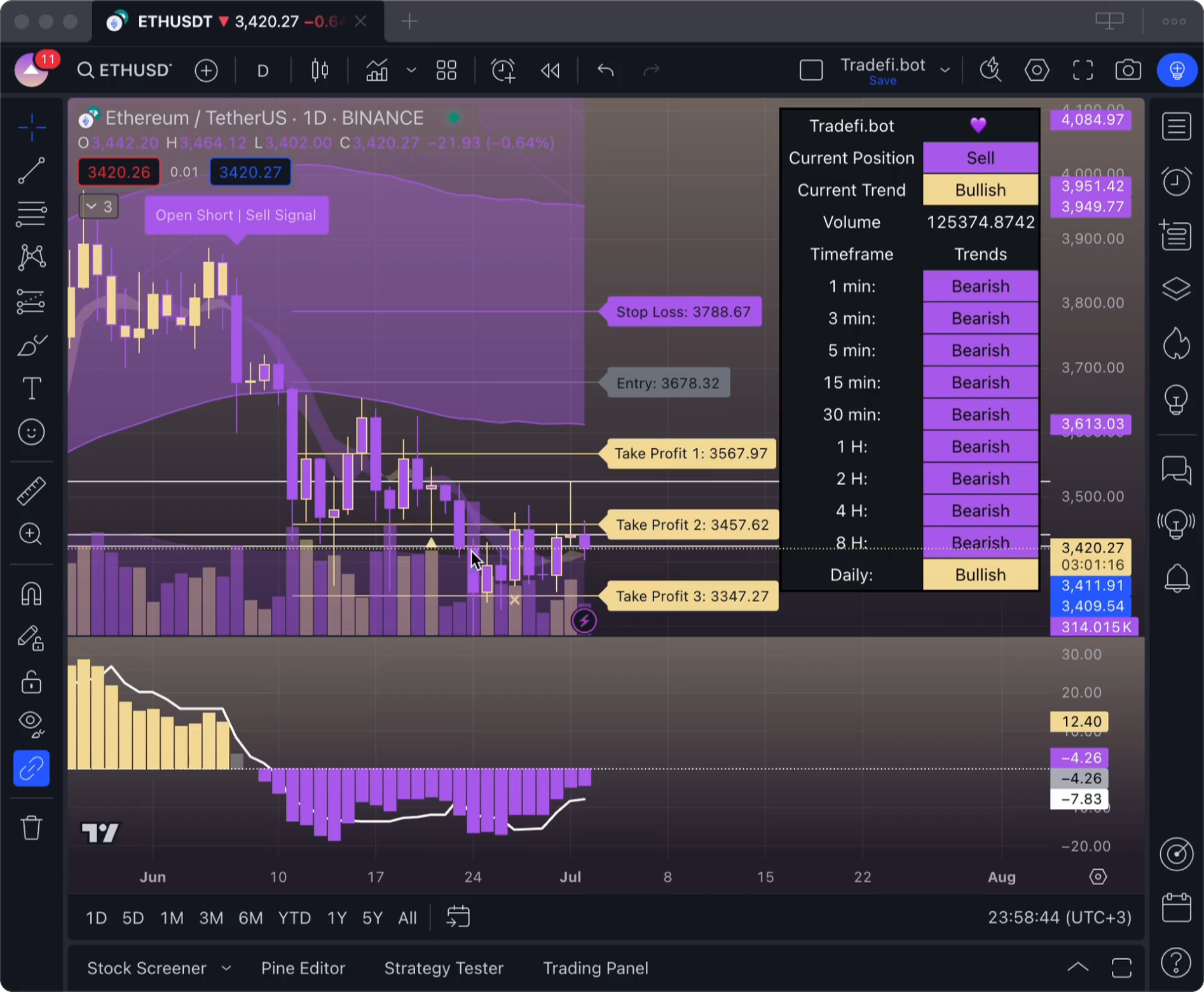Collapse the indicator legend showing 3
The height and width of the screenshot is (992, 1204).
click(99, 206)
